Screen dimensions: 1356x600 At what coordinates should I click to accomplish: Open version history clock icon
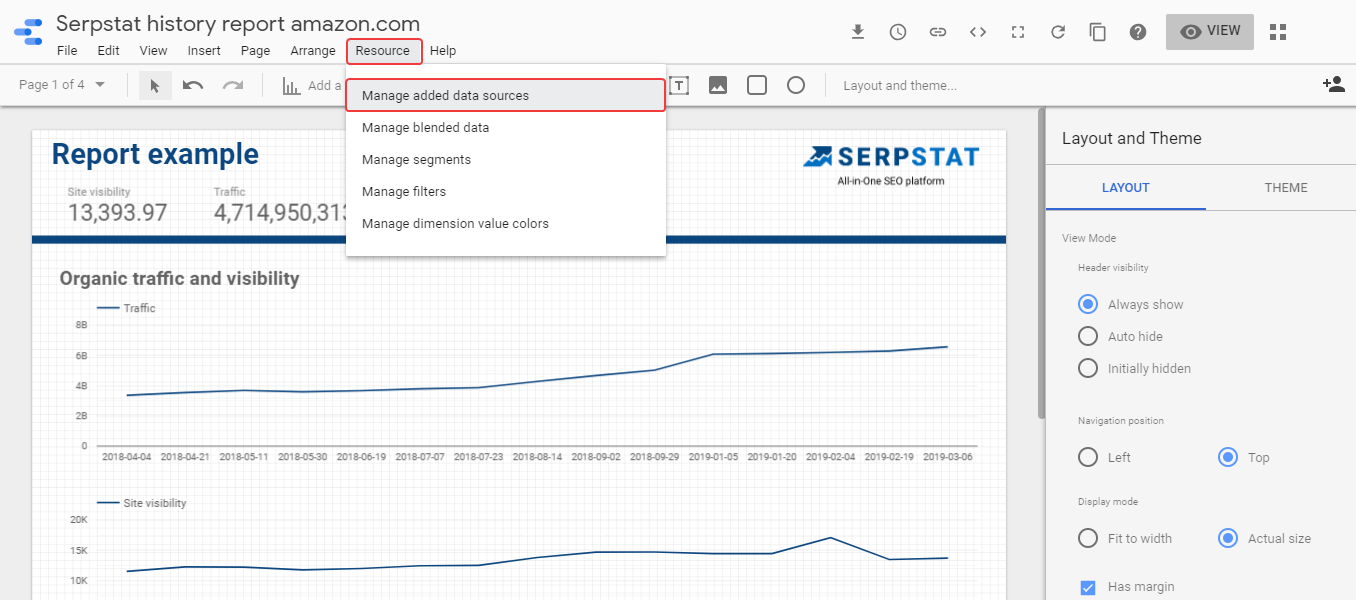click(x=898, y=32)
